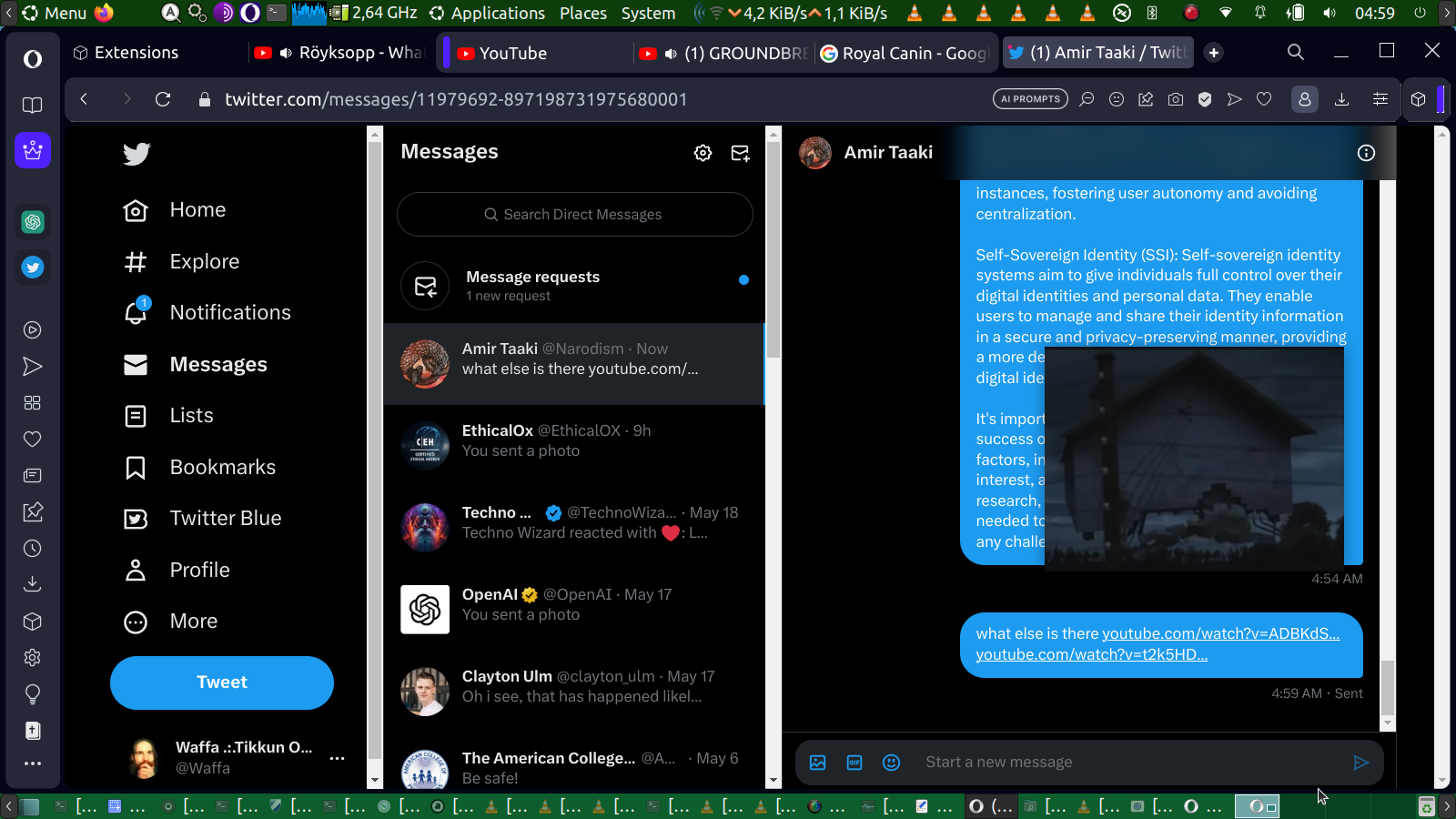
Task: Open the Opera account profile icon
Action: (1305, 99)
